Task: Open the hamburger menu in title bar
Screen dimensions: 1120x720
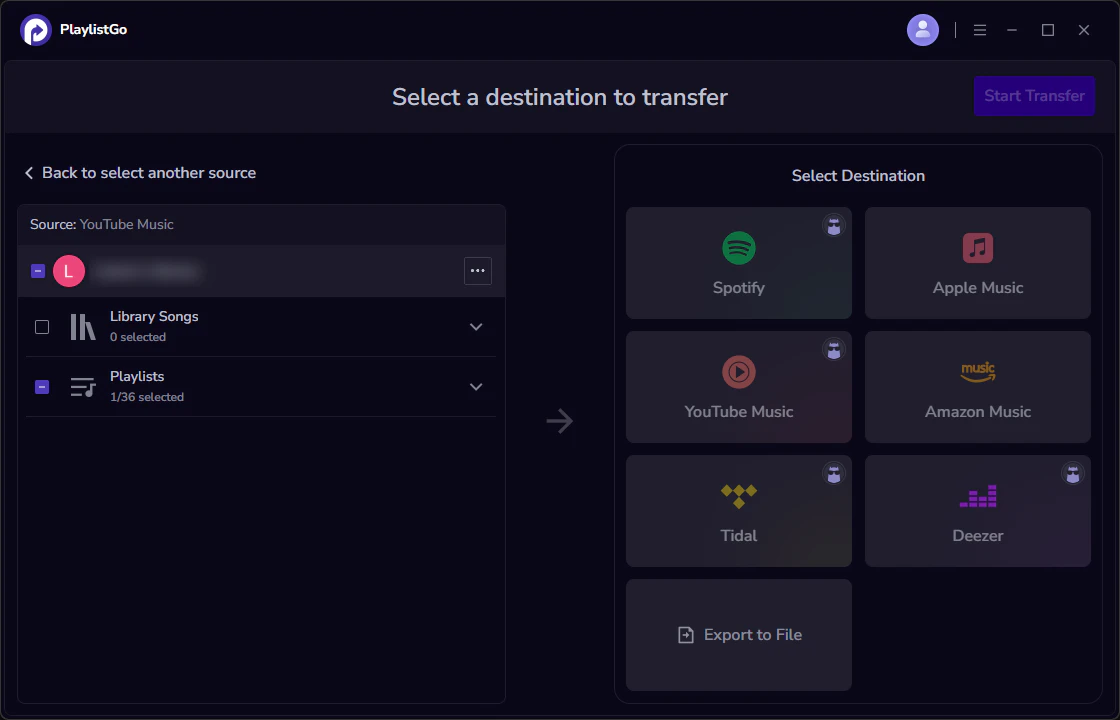Action: pos(979,30)
